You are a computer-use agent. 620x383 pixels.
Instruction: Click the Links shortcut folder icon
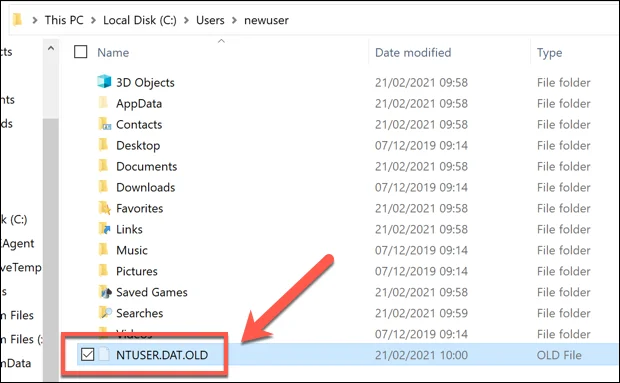104,228
